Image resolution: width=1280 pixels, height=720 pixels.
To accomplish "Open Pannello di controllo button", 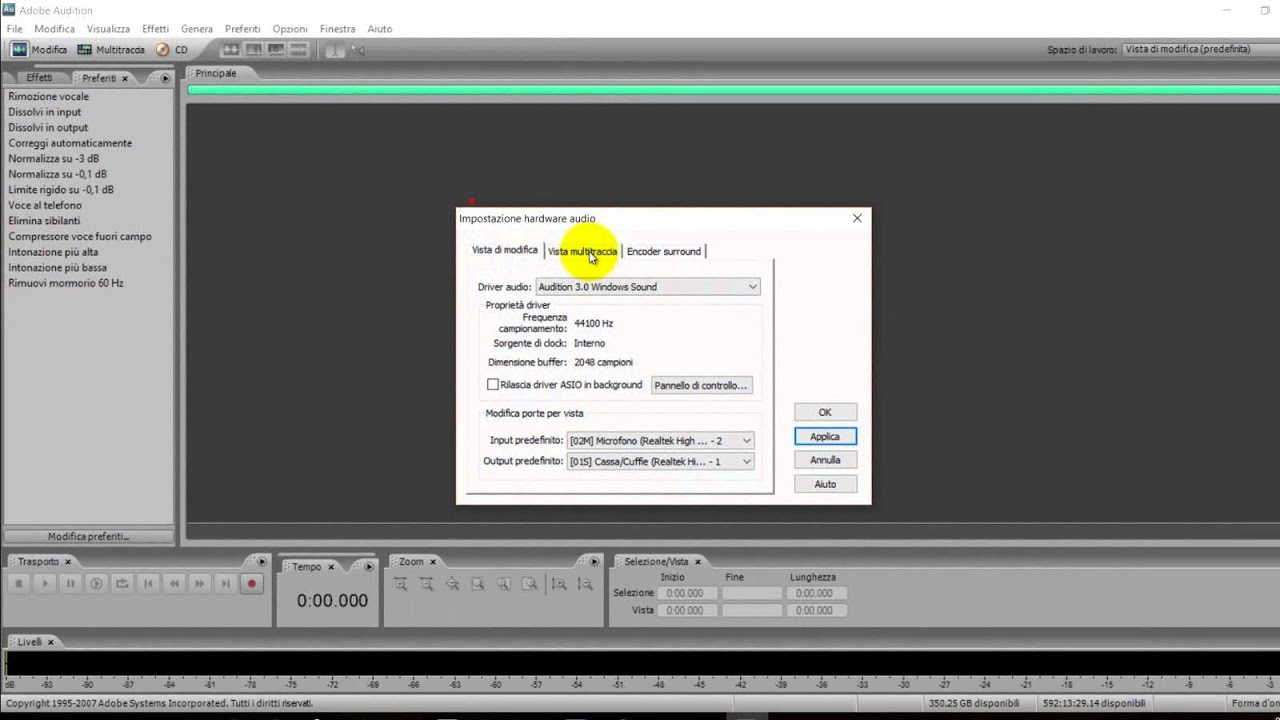I will 701,385.
